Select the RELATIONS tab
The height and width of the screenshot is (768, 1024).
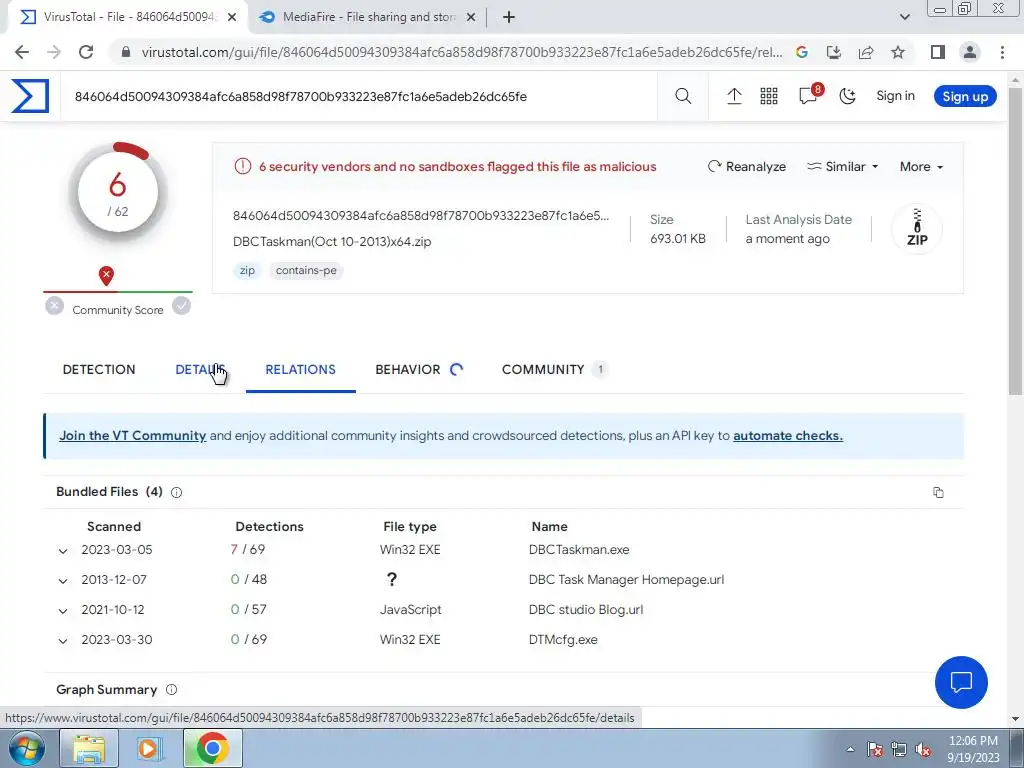pos(300,370)
